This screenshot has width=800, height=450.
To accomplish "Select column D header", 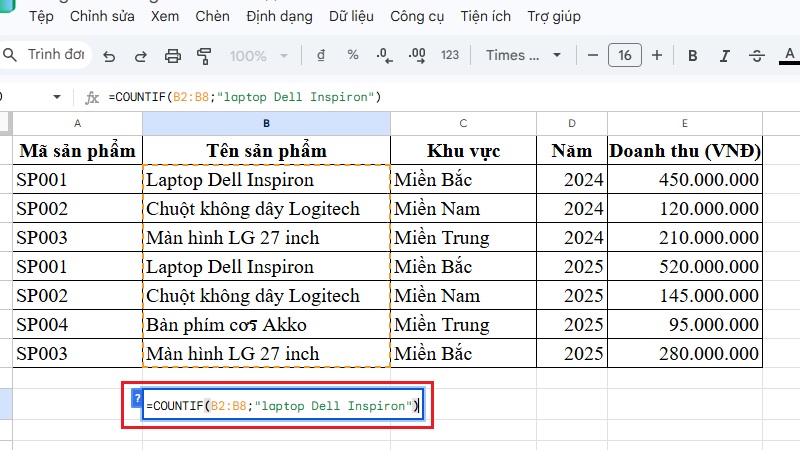I will pyautogui.click(x=572, y=123).
